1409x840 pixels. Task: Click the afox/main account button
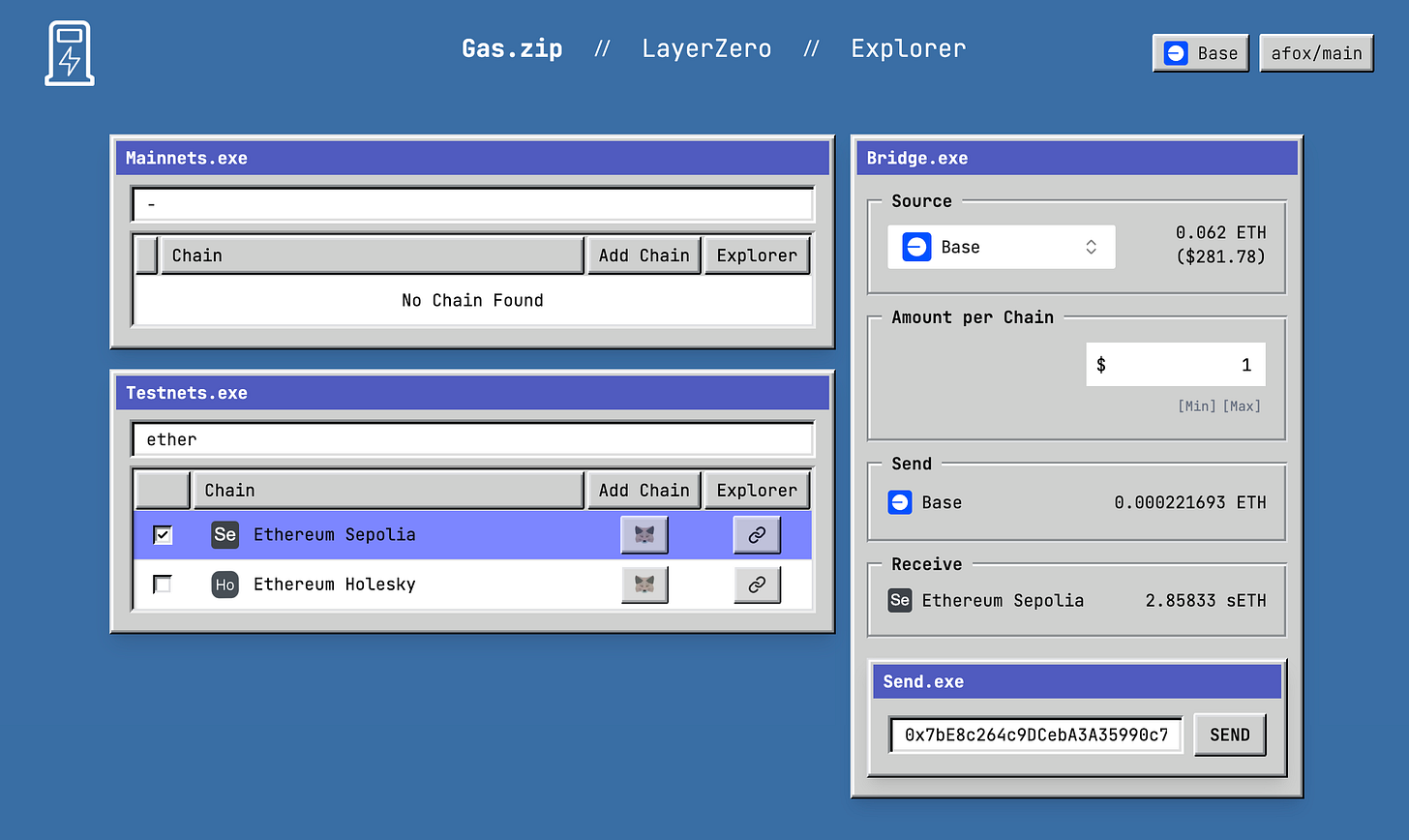click(x=1316, y=53)
